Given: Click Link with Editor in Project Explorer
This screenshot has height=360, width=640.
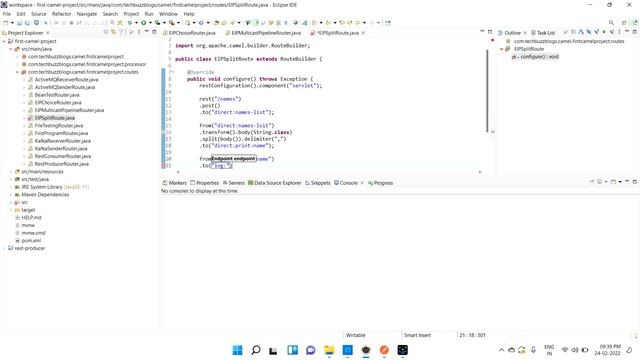Looking at the screenshot, I should tap(113, 32).
